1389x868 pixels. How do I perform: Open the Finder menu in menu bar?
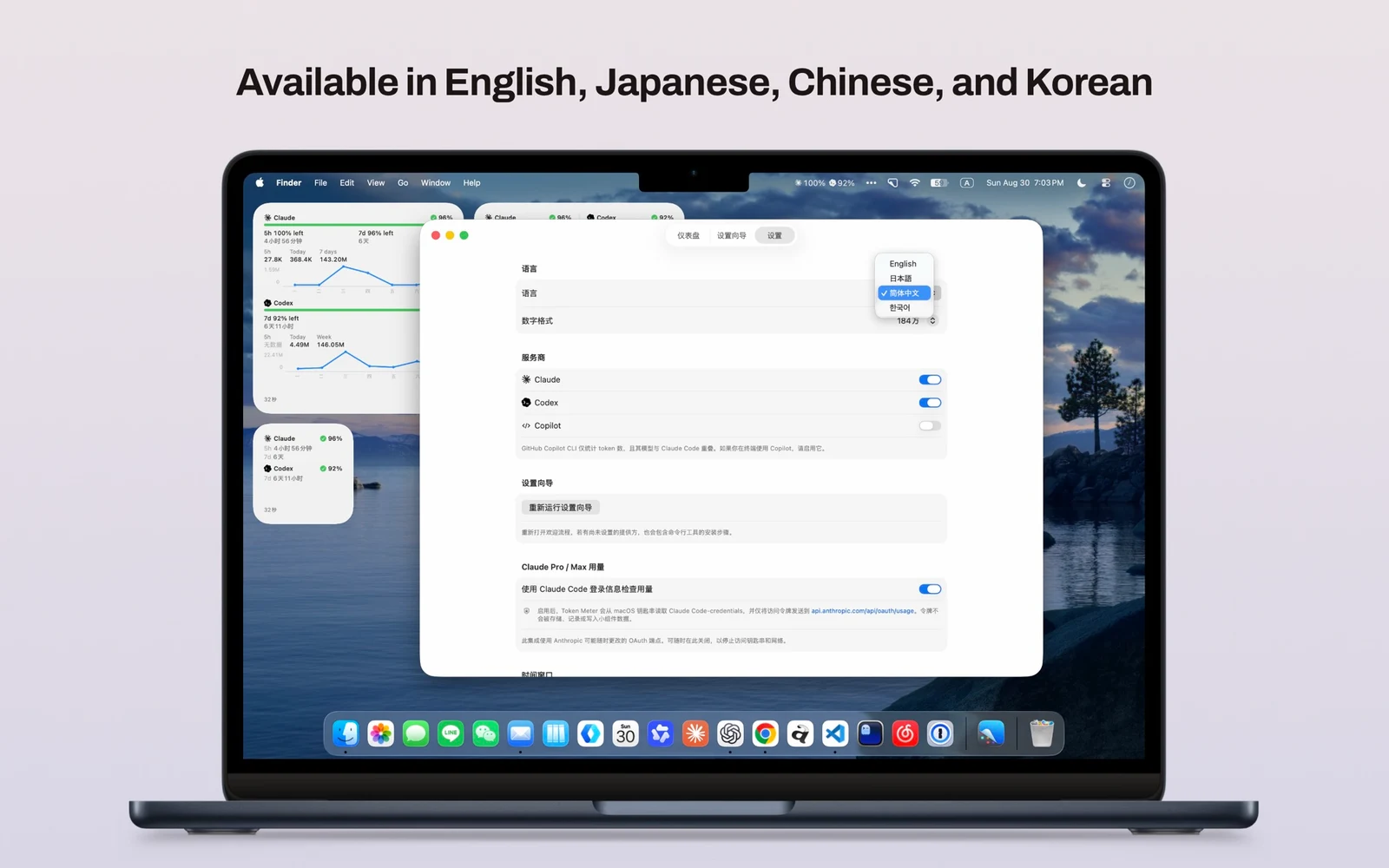pos(289,183)
